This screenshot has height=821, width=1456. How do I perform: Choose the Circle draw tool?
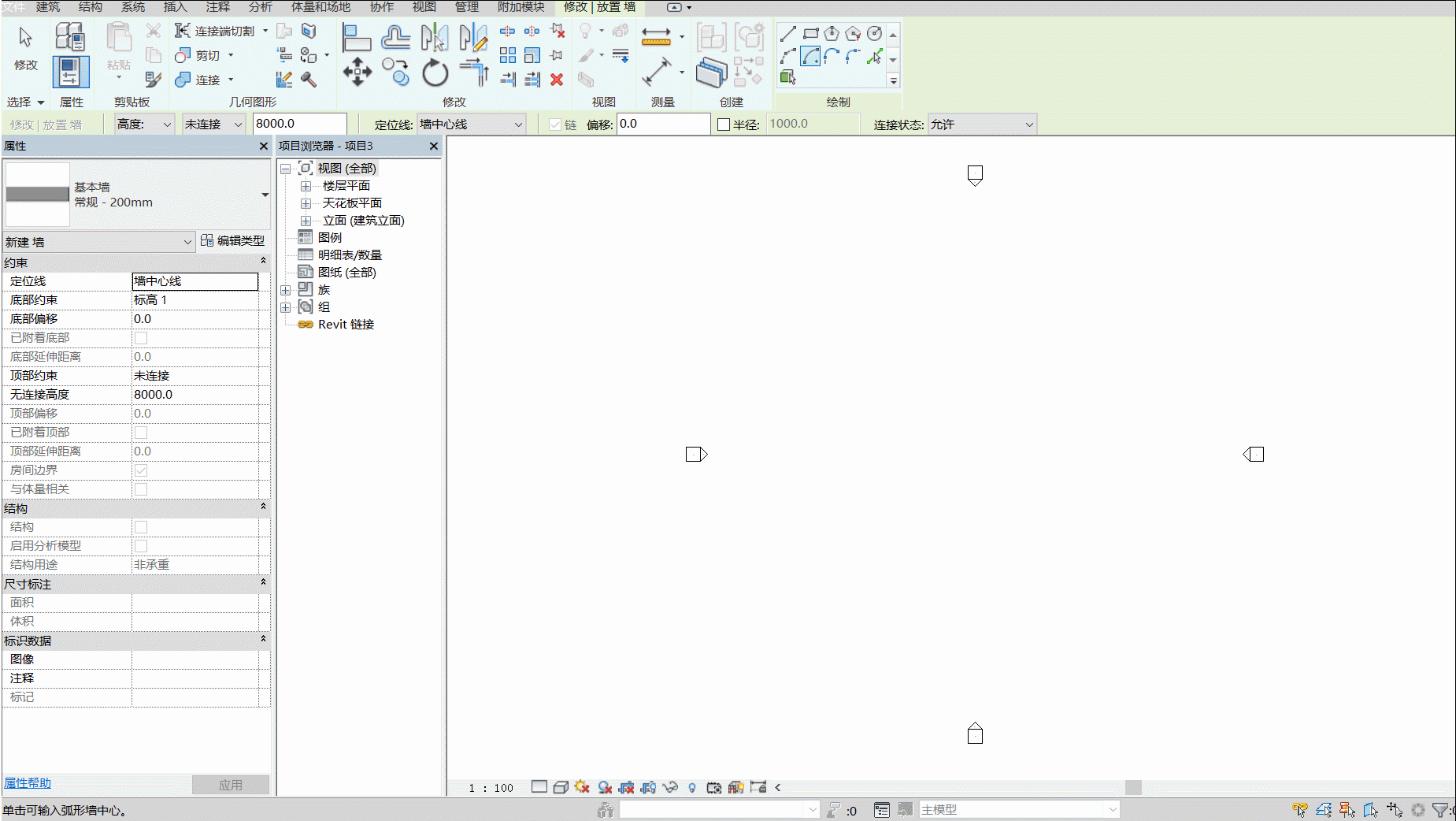(874, 34)
